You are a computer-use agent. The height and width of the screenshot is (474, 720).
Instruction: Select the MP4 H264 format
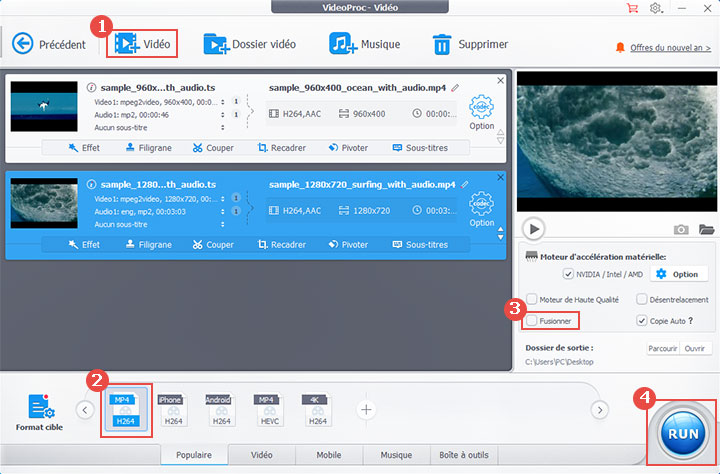(x=126, y=410)
